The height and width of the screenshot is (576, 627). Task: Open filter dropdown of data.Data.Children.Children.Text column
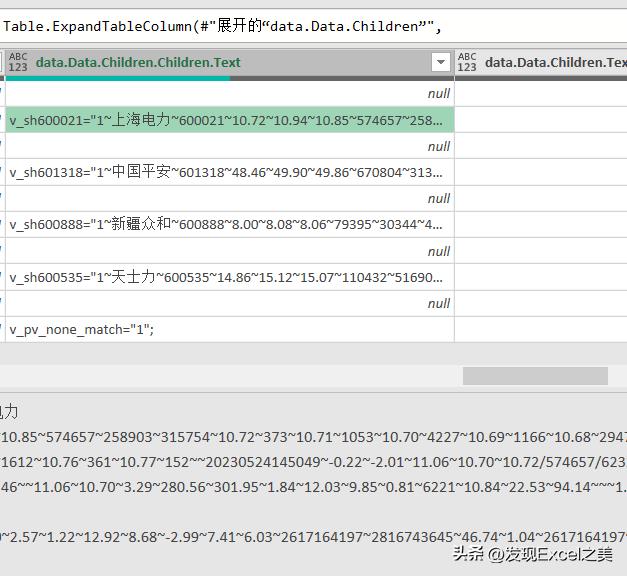click(x=441, y=62)
